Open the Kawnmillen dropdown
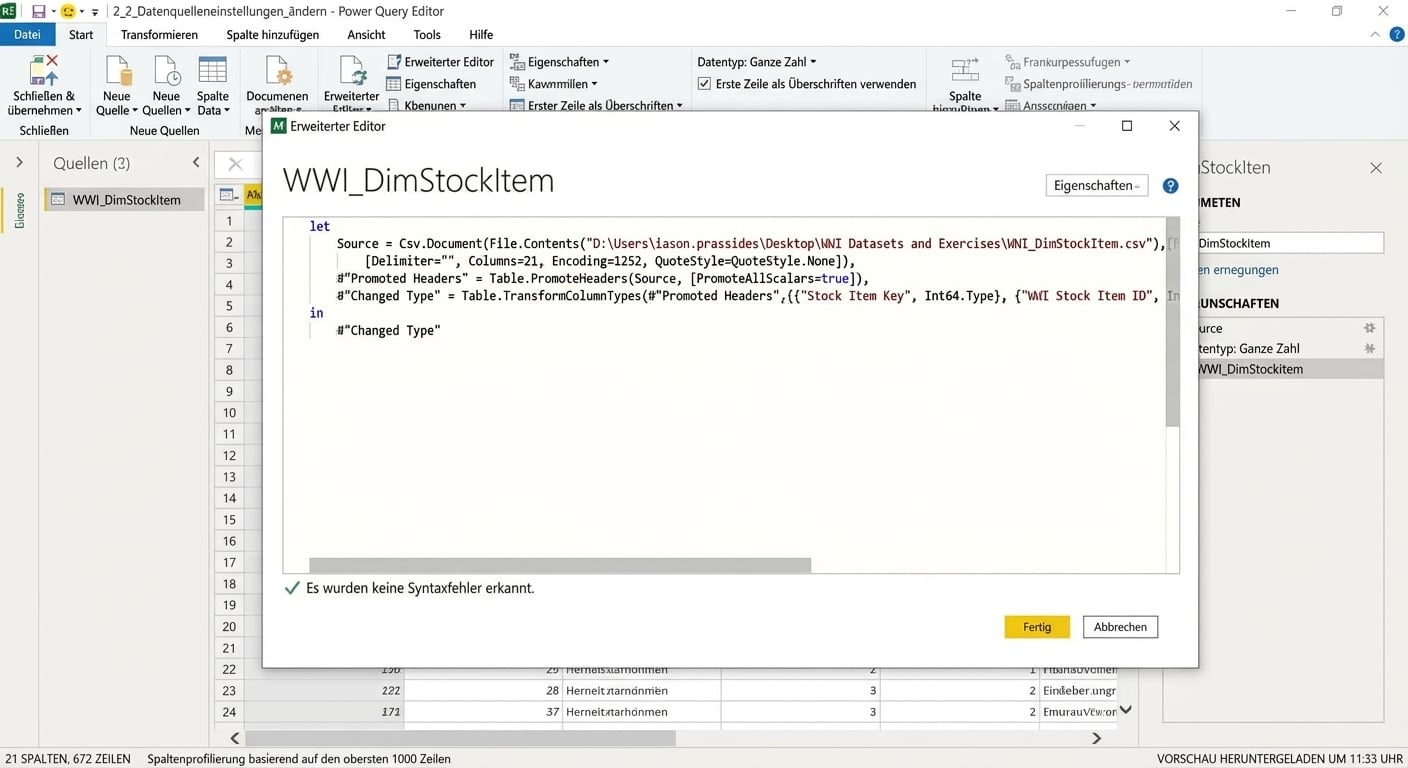The width and height of the screenshot is (1408, 768). pyautogui.click(x=553, y=84)
